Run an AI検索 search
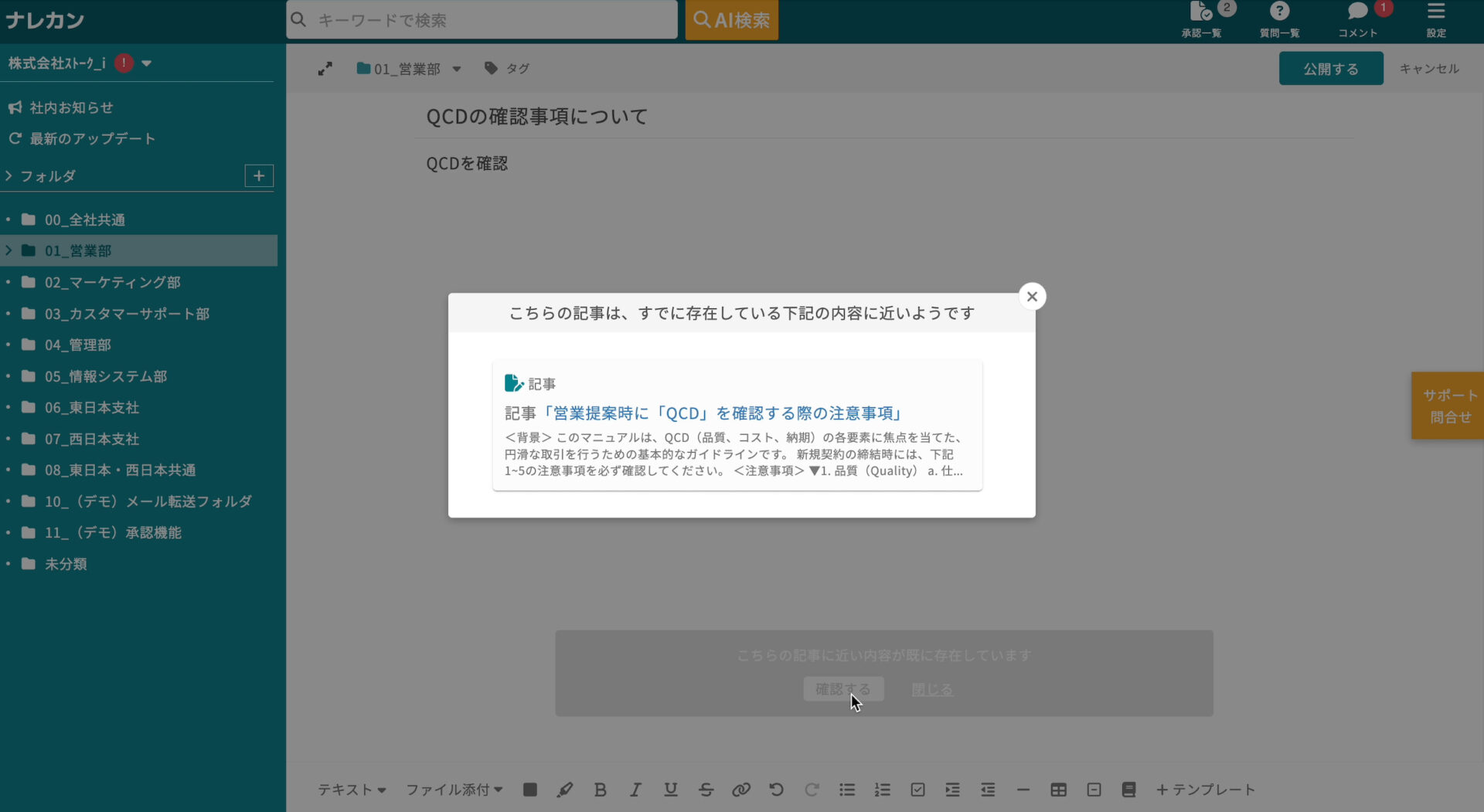1484x812 pixels. click(x=730, y=19)
